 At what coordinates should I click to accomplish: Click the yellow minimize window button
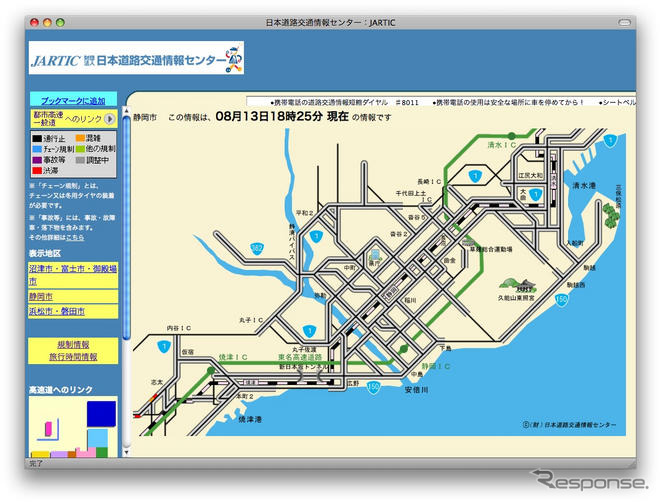47,22
